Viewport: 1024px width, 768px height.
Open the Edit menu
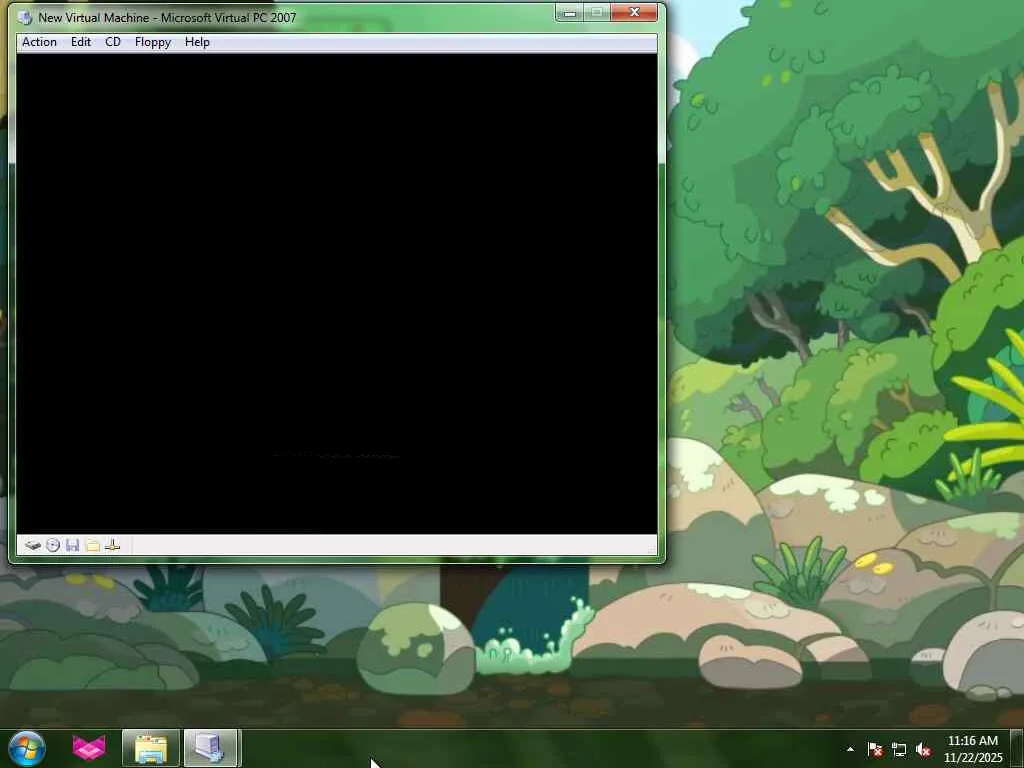tap(81, 42)
